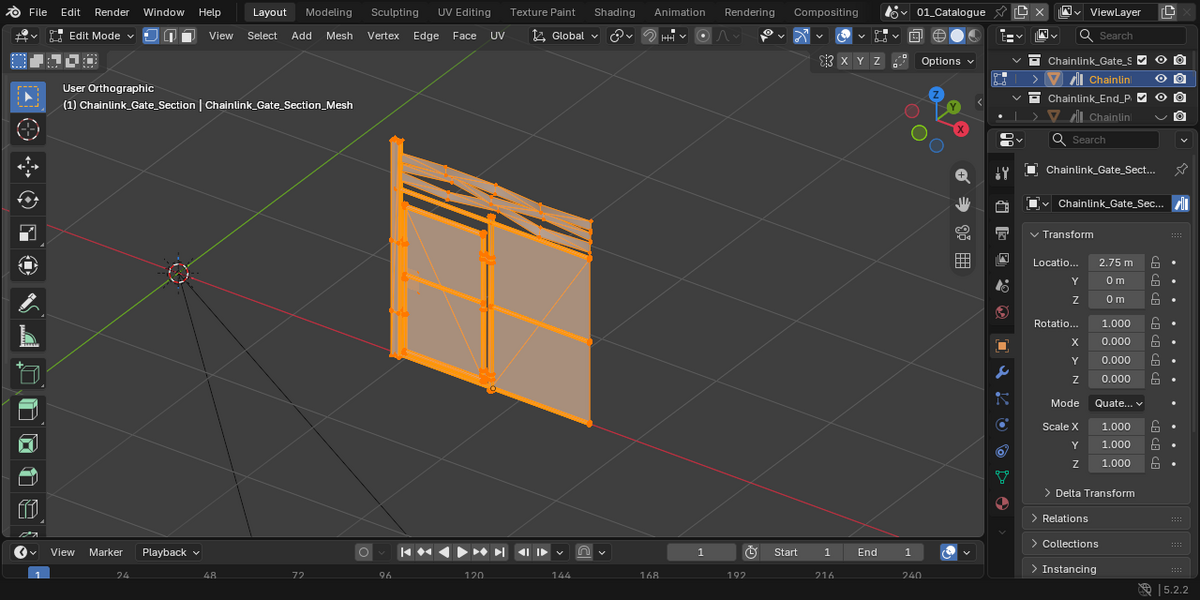Viewport: 1200px width, 600px height.
Task: Open the Playback dropdown
Action: coord(170,552)
